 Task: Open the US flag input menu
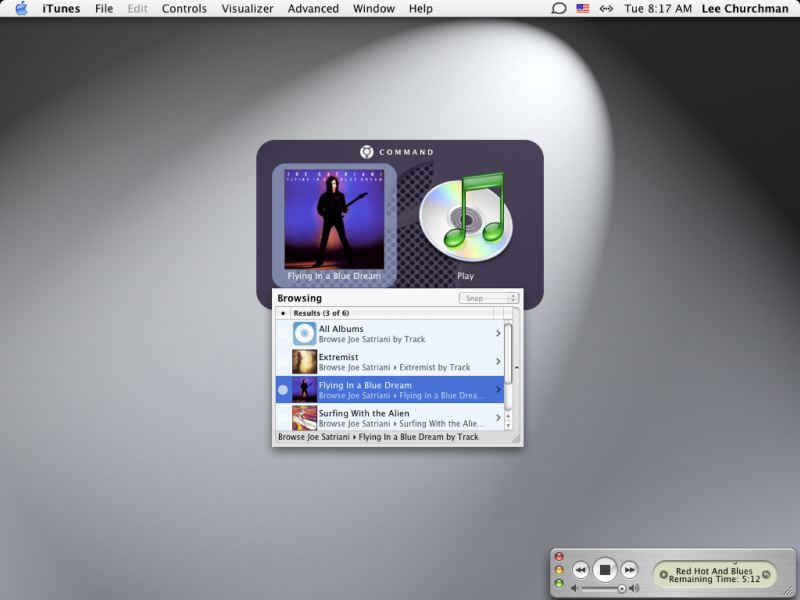[583, 9]
